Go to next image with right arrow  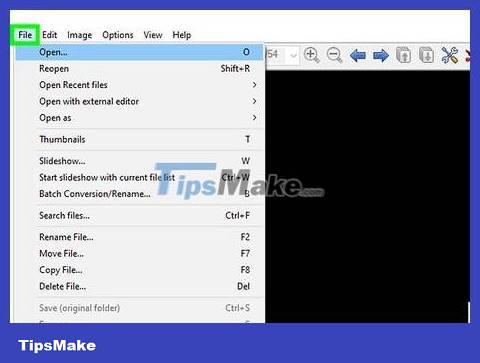pos(381,55)
